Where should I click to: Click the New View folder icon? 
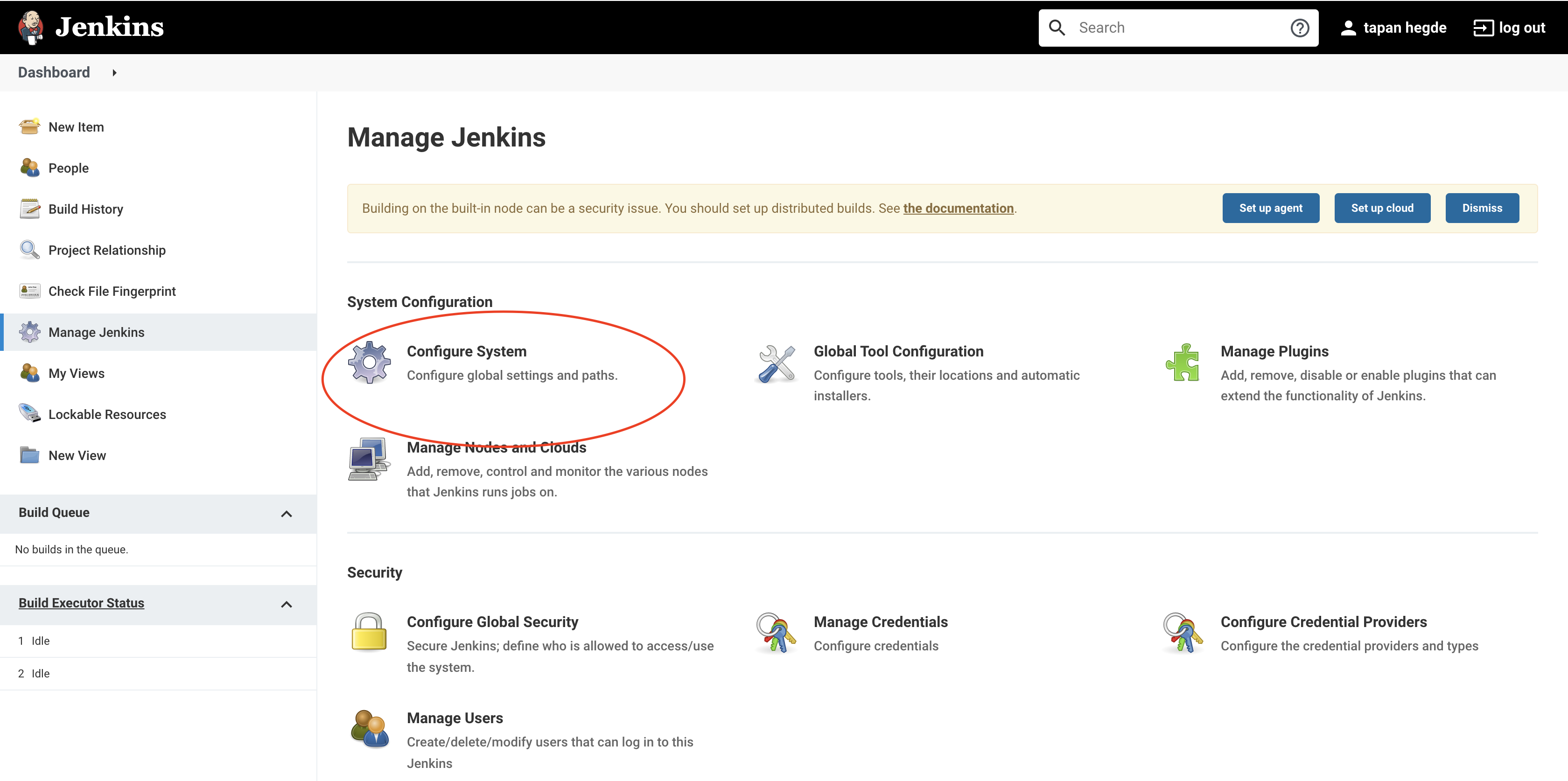tap(29, 455)
